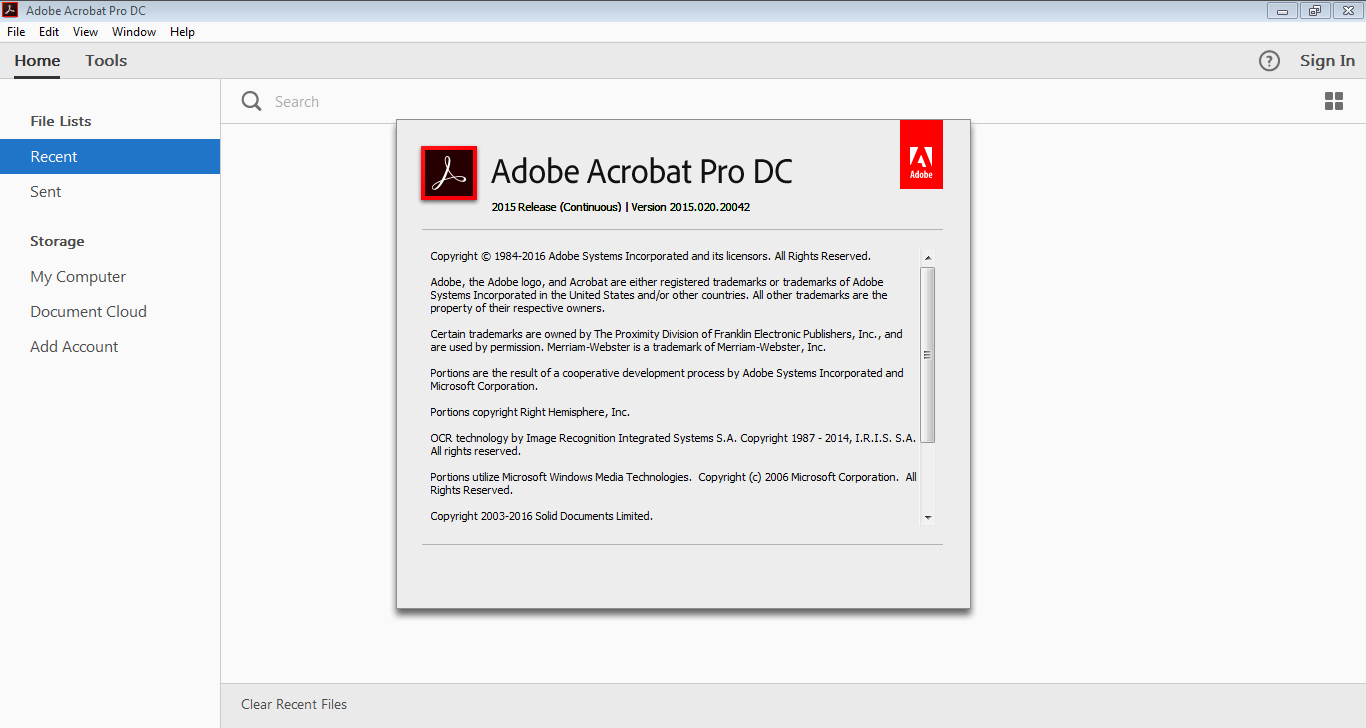Switch to thumbnail grid view icon

click(x=1334, y=101)
